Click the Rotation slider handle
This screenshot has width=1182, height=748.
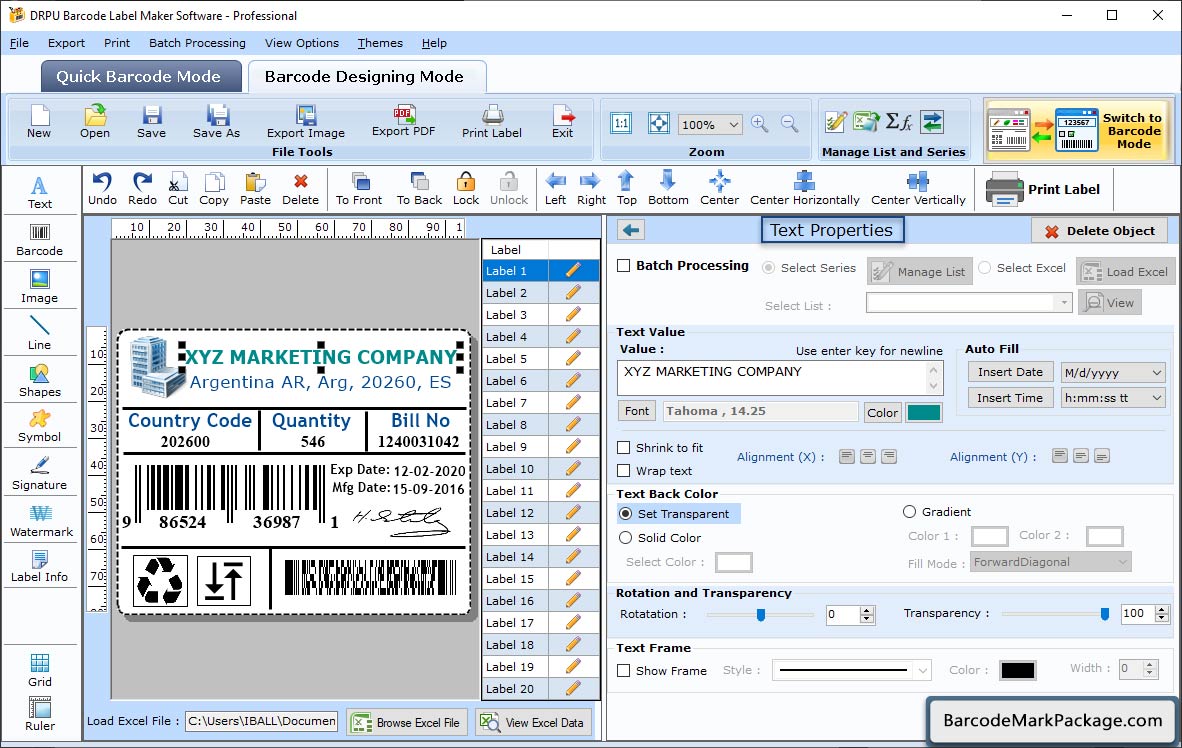click(761, 615)
